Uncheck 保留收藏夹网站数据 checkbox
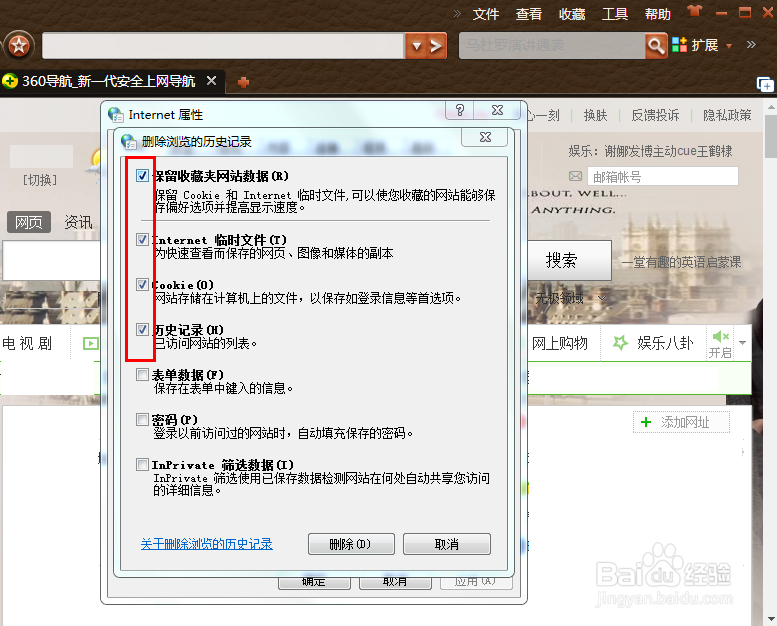Screen dimensions: 777x626 [x=142, y=175]
